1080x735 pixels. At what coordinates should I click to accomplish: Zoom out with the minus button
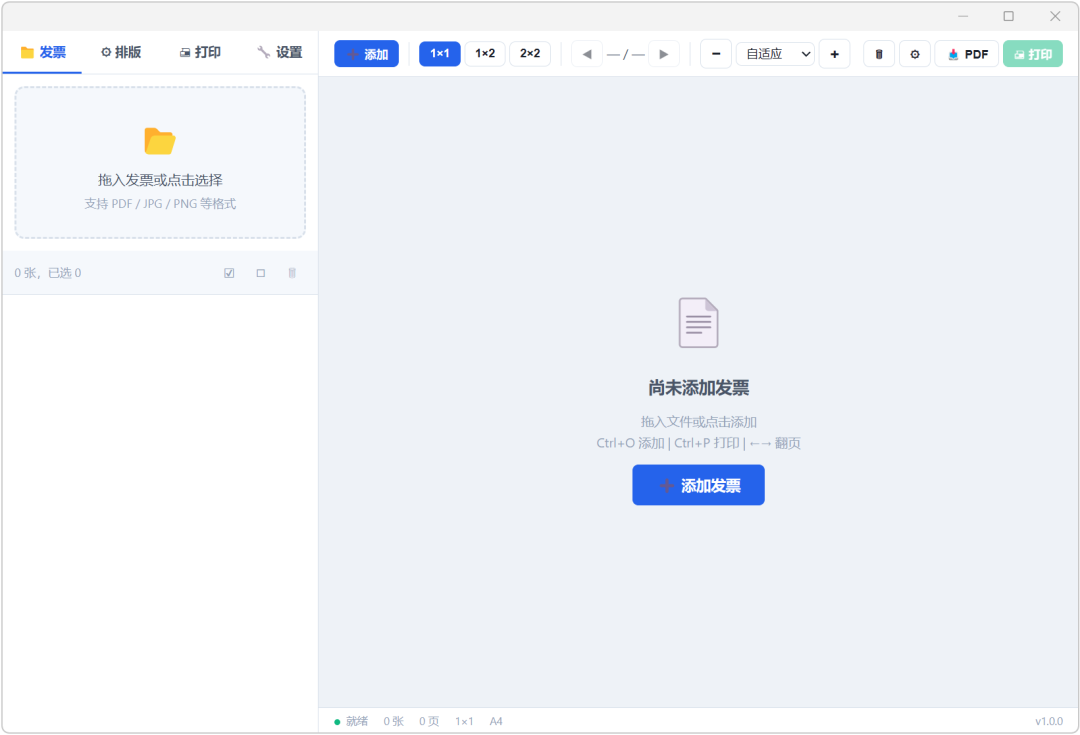coord(716,54)
